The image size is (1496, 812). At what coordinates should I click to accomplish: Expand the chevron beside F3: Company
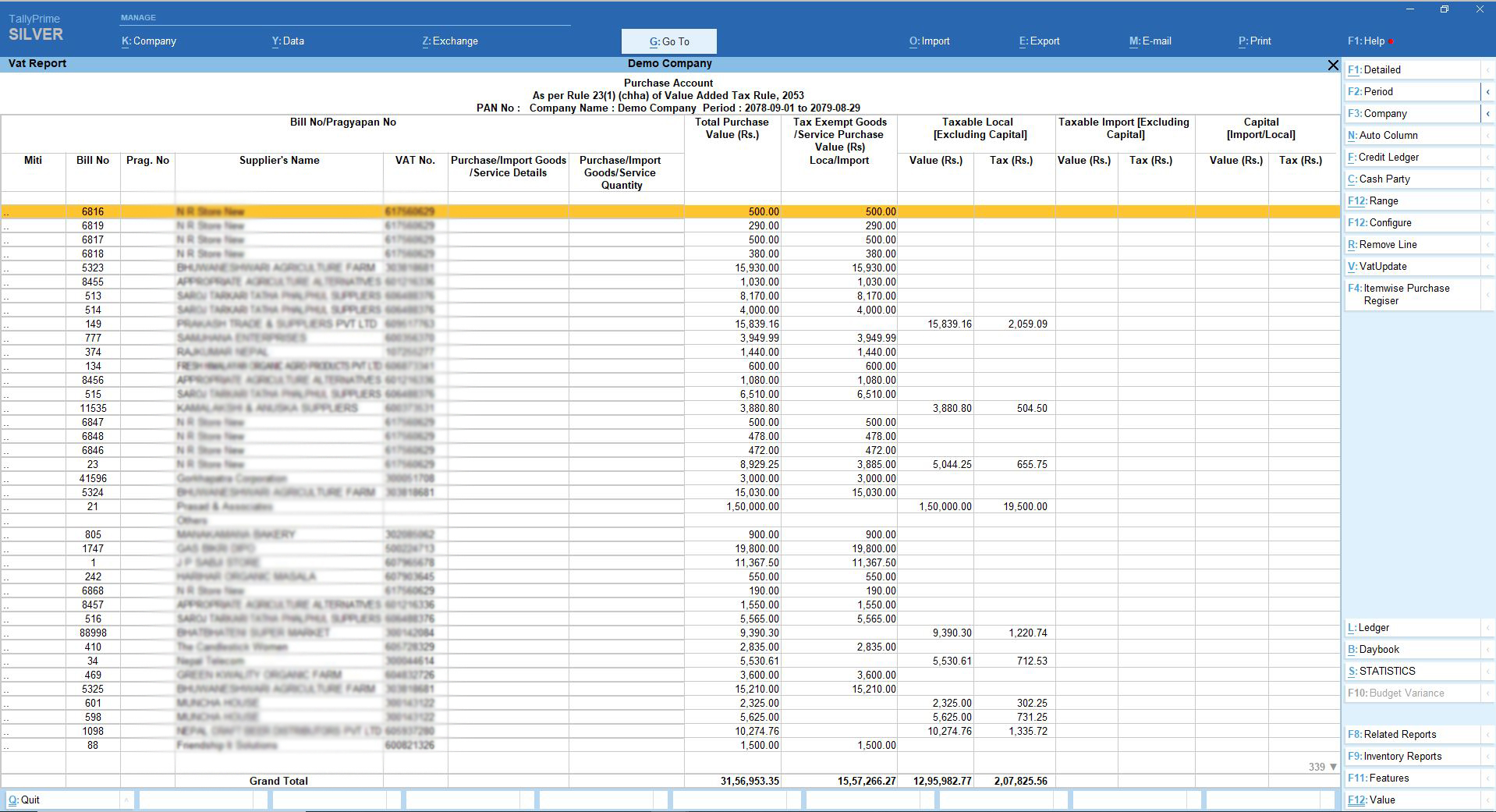pos(1487,113)
